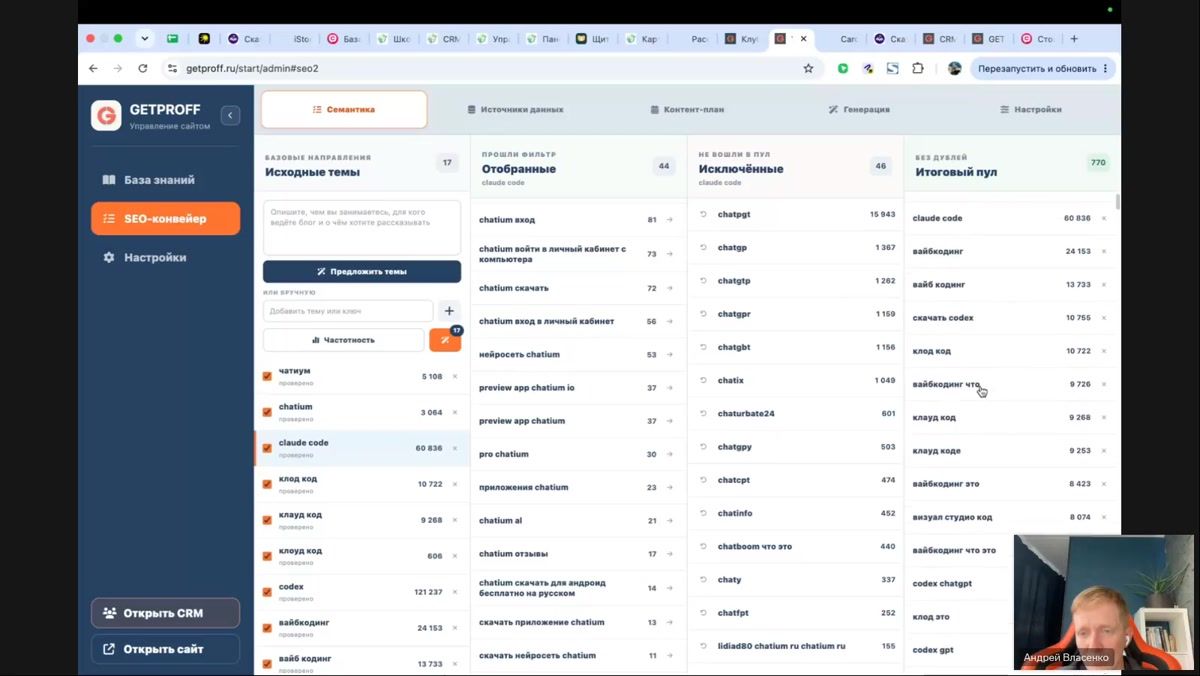This screenshot has width=1200, height=676.
Task: Click the Частотность button
Action: [x=343, y=340]
